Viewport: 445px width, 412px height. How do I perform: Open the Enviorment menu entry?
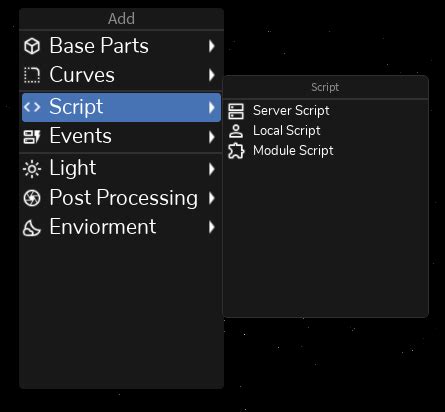pos(121,227)
